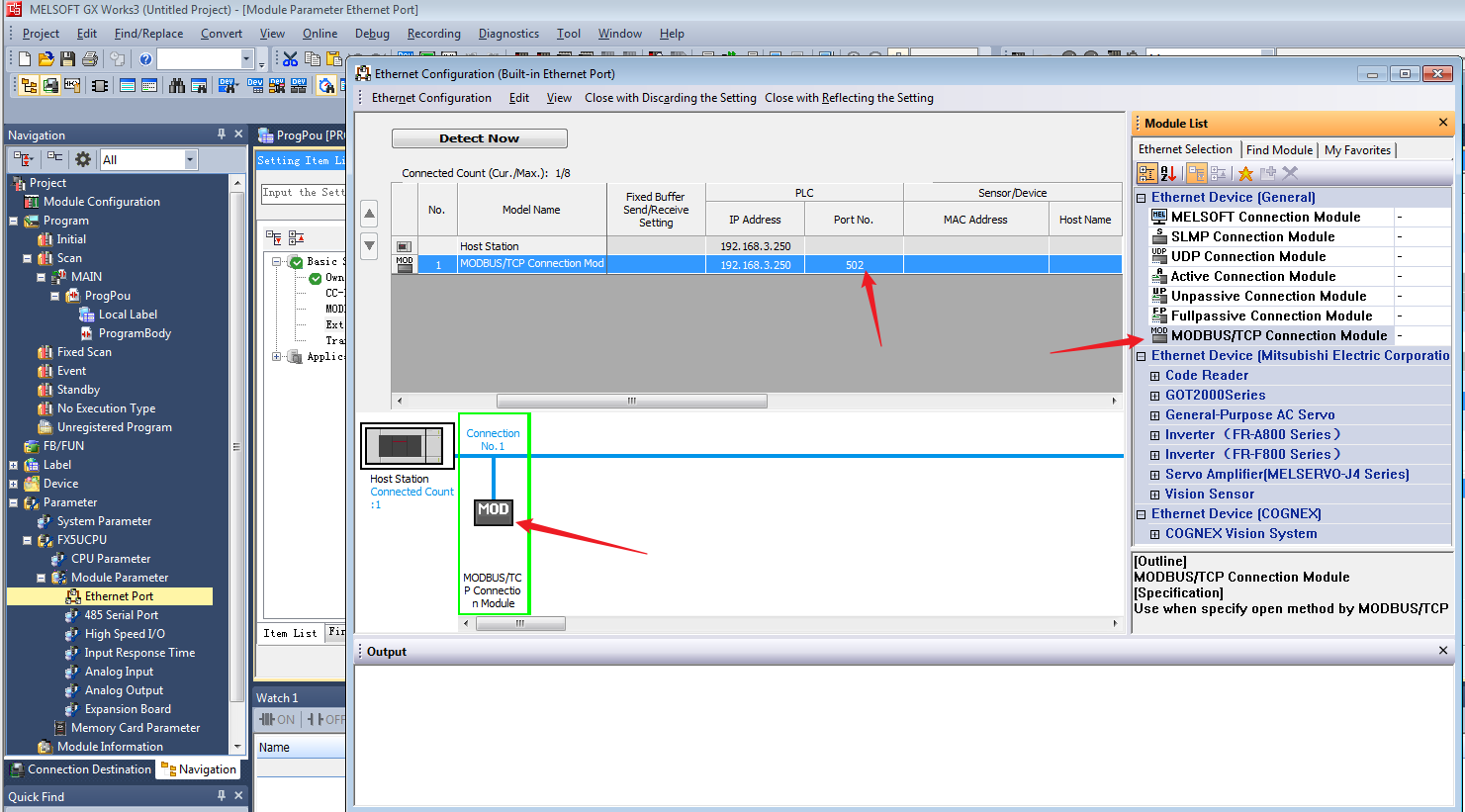Click the MOD module icon in the network diagram

(493, 510)
